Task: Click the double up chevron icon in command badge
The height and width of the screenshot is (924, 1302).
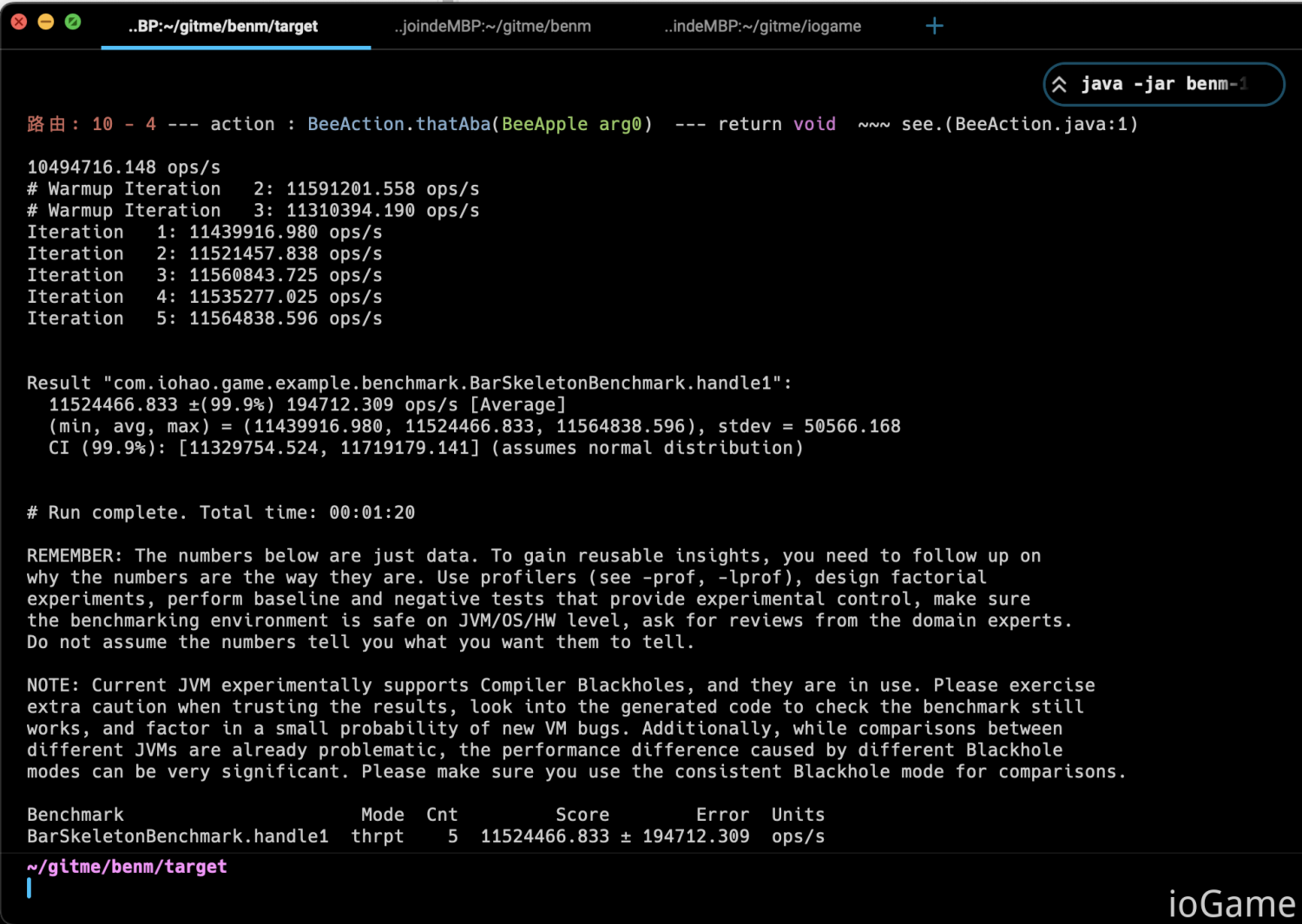Action: click(1059, 85)
